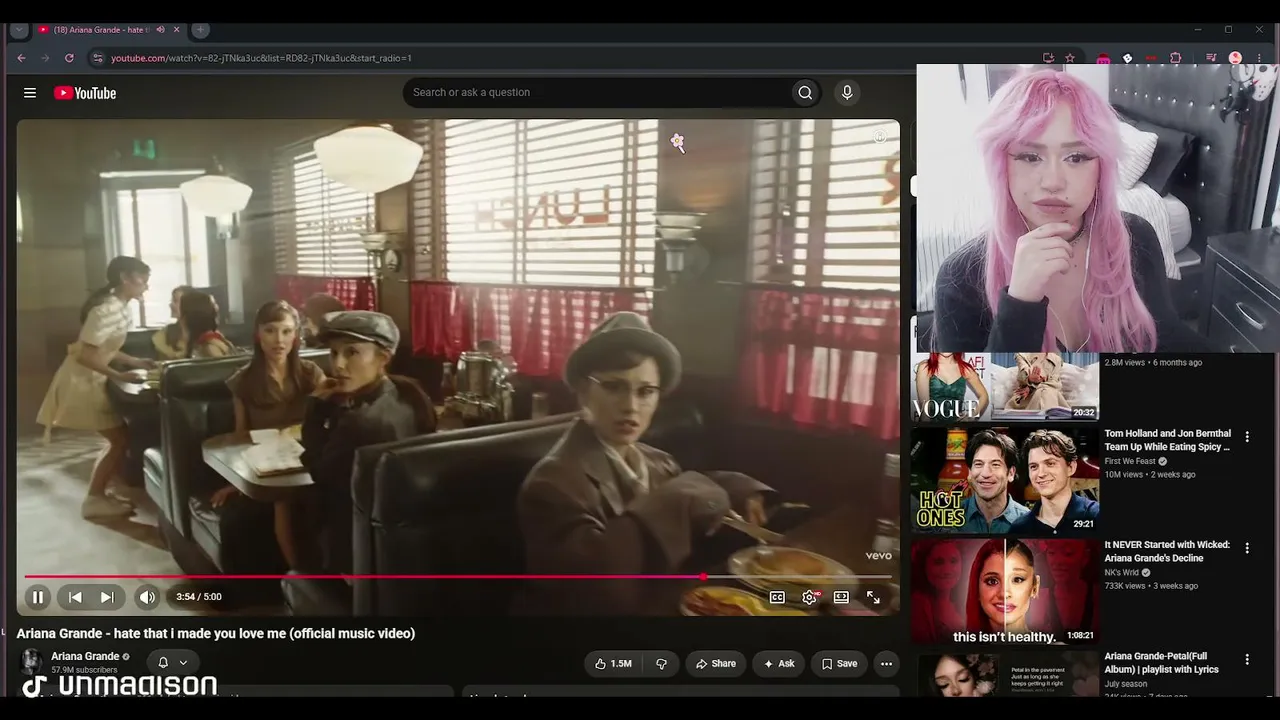Click the browser address bar URL

pyautogui.click(x=261, y=58)
